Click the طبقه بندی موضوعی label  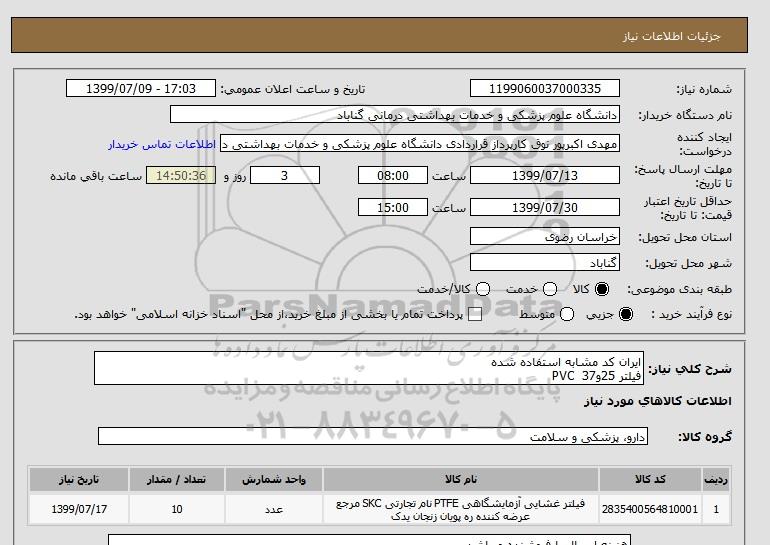click(680, 289)
